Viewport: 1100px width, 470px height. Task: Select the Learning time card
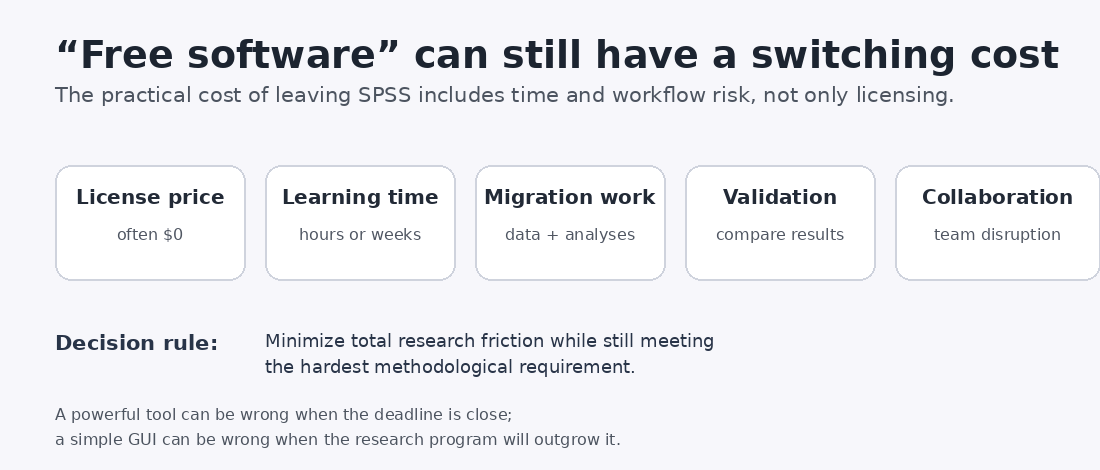click(361, 223)
